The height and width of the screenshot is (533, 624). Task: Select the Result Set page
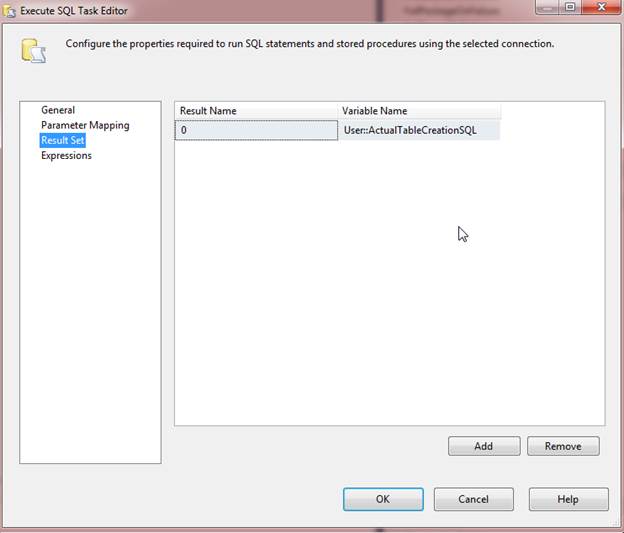(63, 141)
